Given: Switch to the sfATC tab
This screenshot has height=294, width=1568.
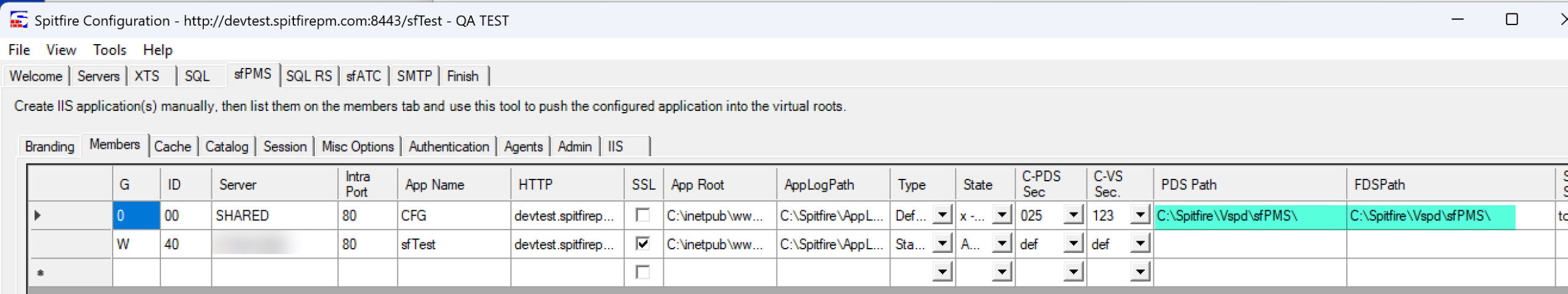Looking at the screenshot, I should [364, 76].
